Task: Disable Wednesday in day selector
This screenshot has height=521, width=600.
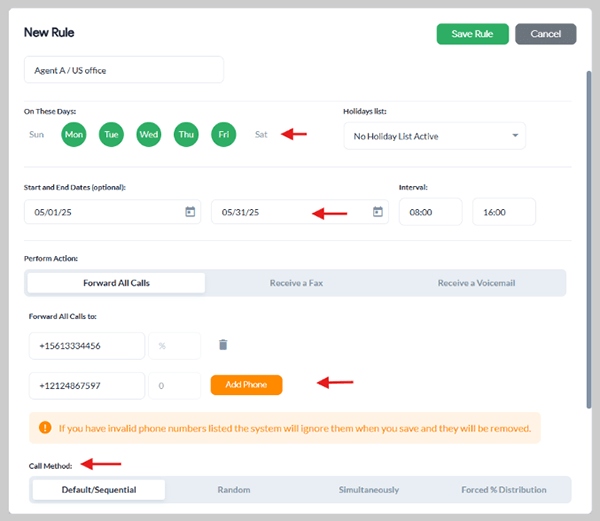Action: pos(149,134)
